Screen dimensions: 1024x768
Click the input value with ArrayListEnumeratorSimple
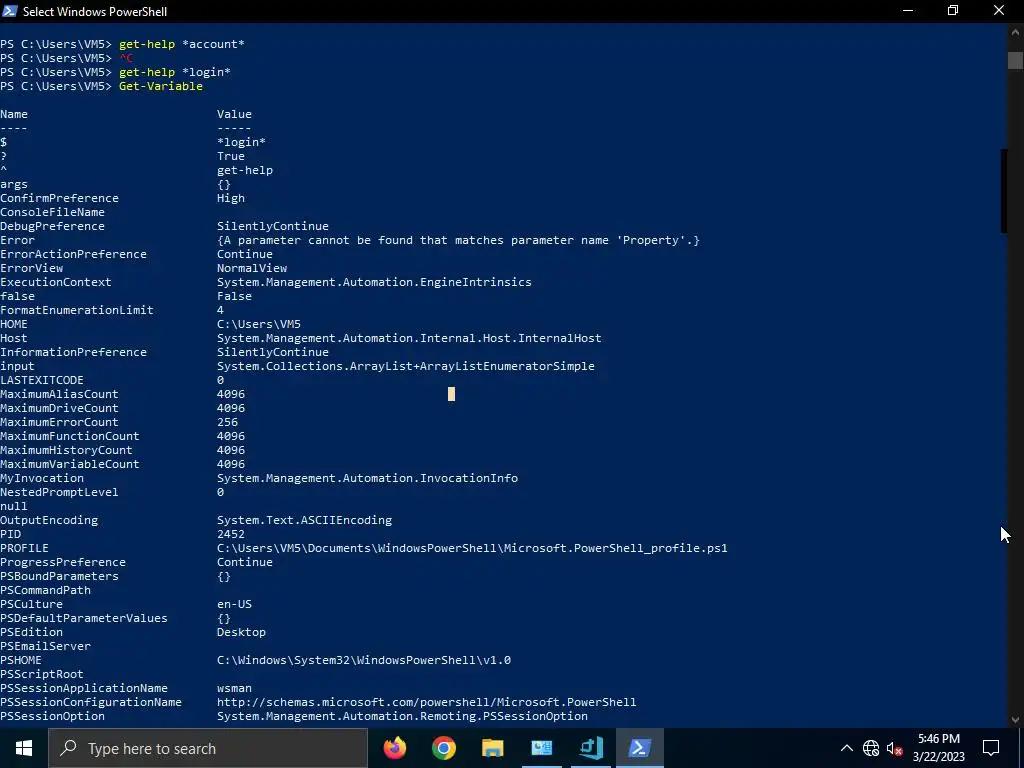[406, 366]
